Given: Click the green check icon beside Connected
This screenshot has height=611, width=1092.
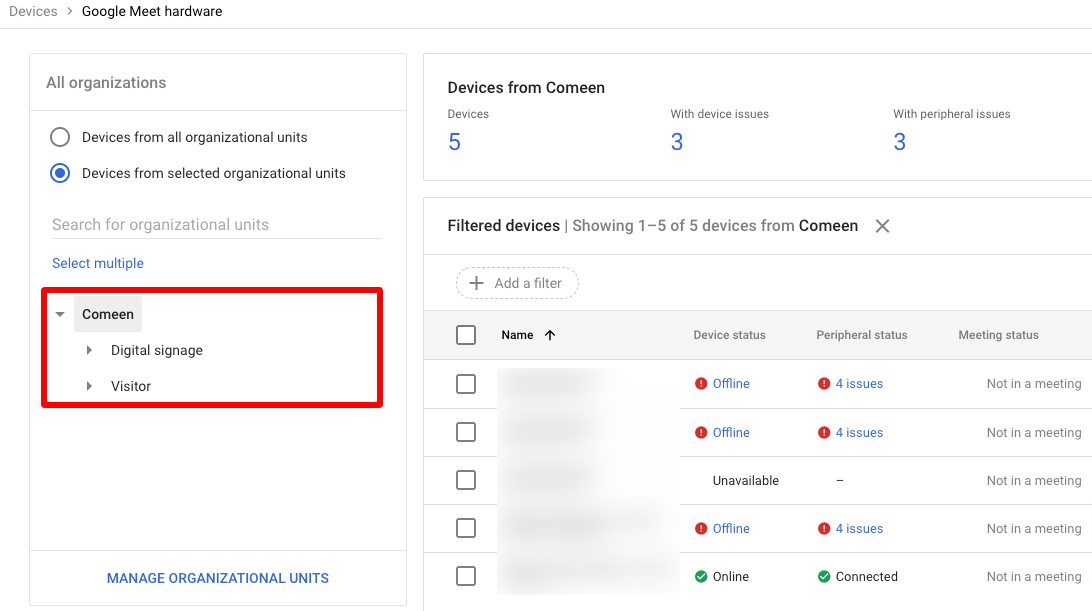Looking at the screenshot, I should tap(824, 576).
